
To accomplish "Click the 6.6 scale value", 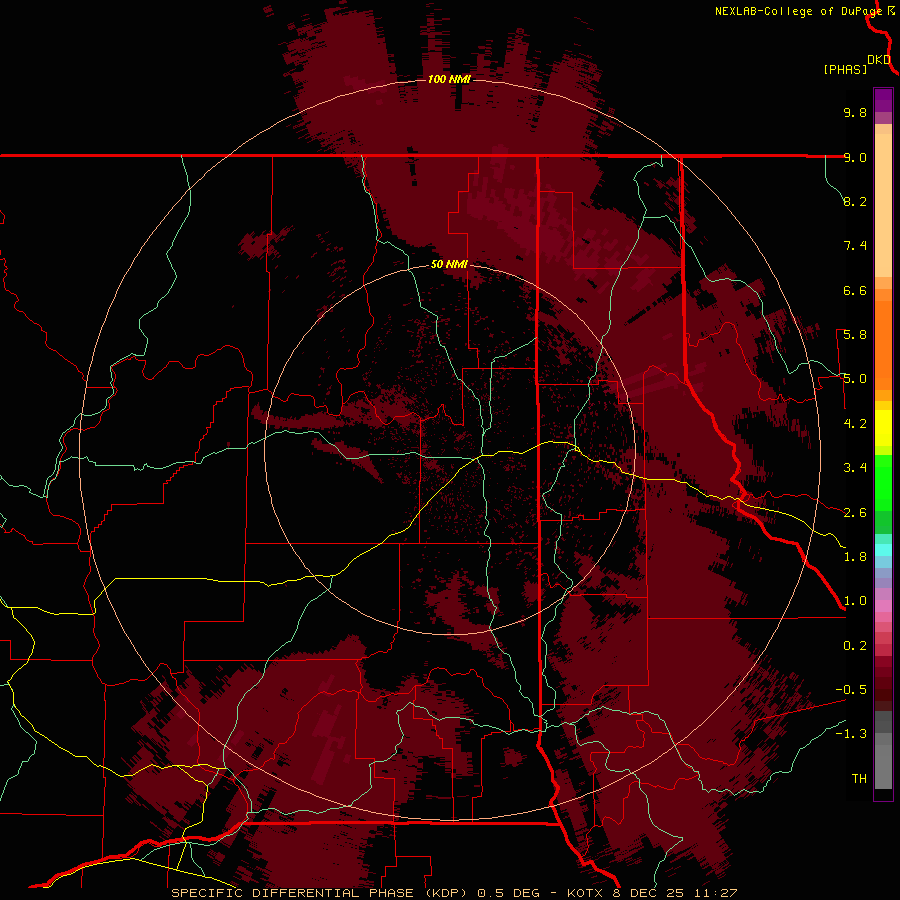I will (855, 290).
